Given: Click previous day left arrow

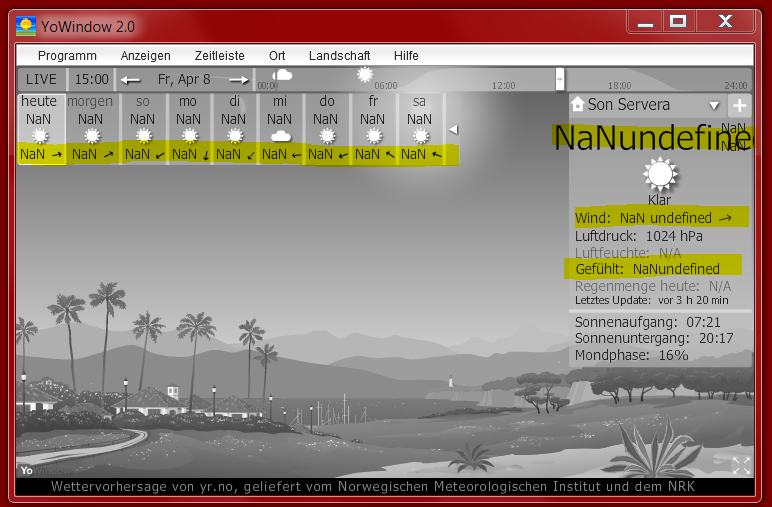Looking at the screenshot, I should point(131,79).
